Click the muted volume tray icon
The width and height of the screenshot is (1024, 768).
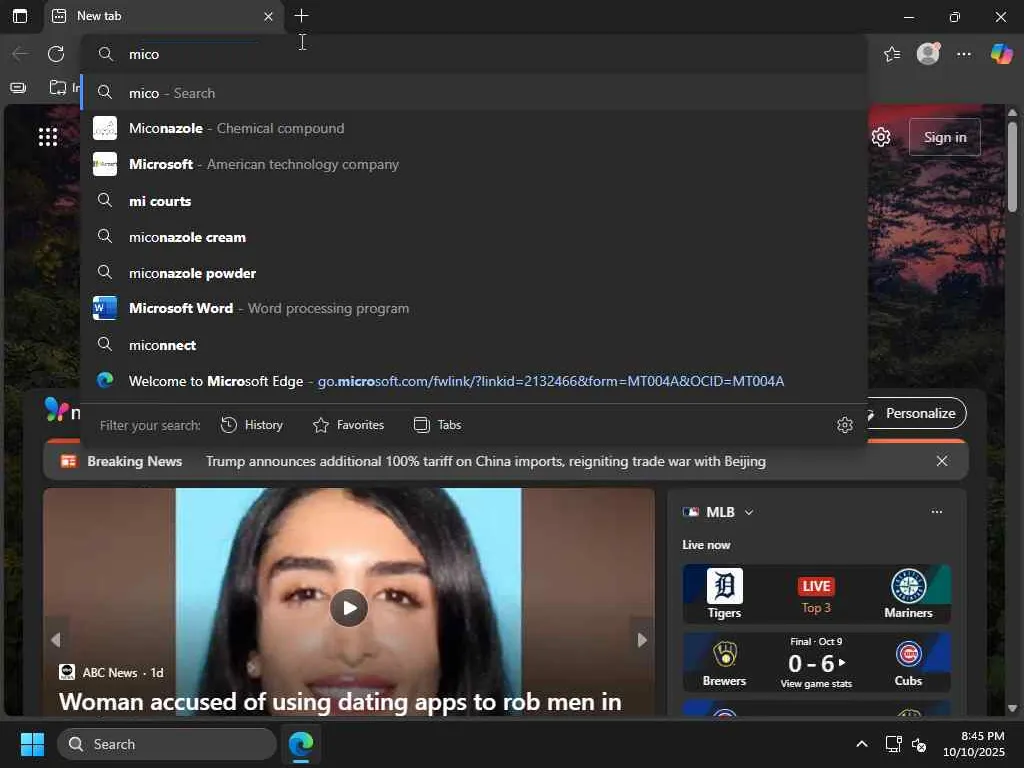(x=919, y=744)
